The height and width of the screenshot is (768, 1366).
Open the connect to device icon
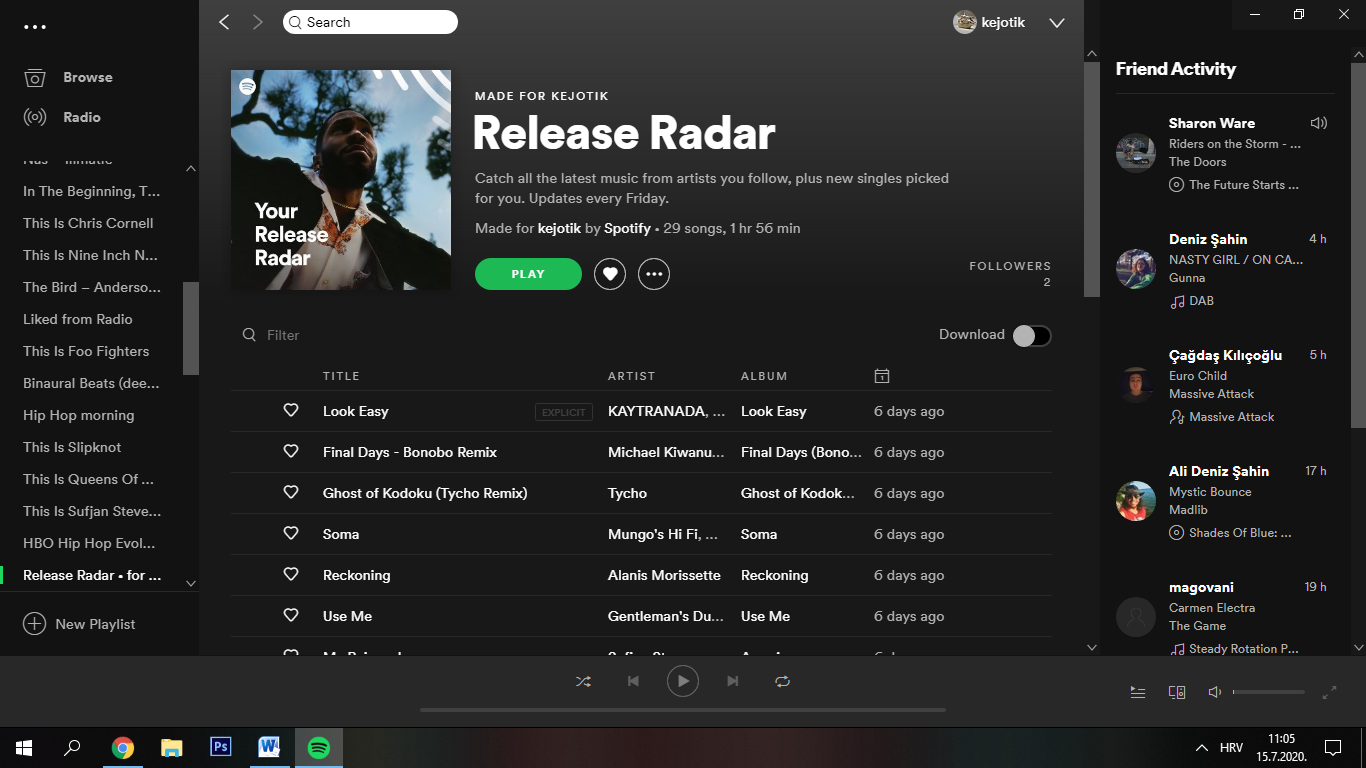tap(1177, 692)
